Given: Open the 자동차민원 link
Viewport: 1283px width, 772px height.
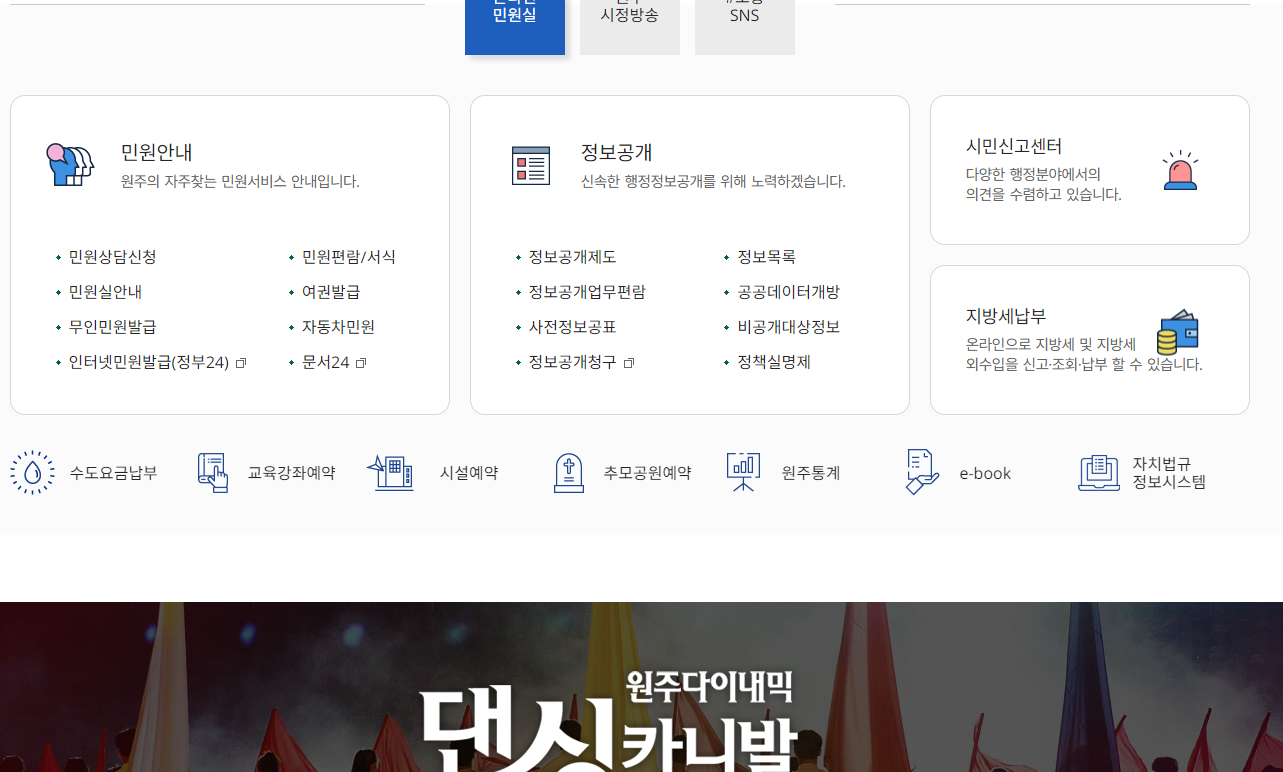Looking at the screenshot, I should coord(338,327).
